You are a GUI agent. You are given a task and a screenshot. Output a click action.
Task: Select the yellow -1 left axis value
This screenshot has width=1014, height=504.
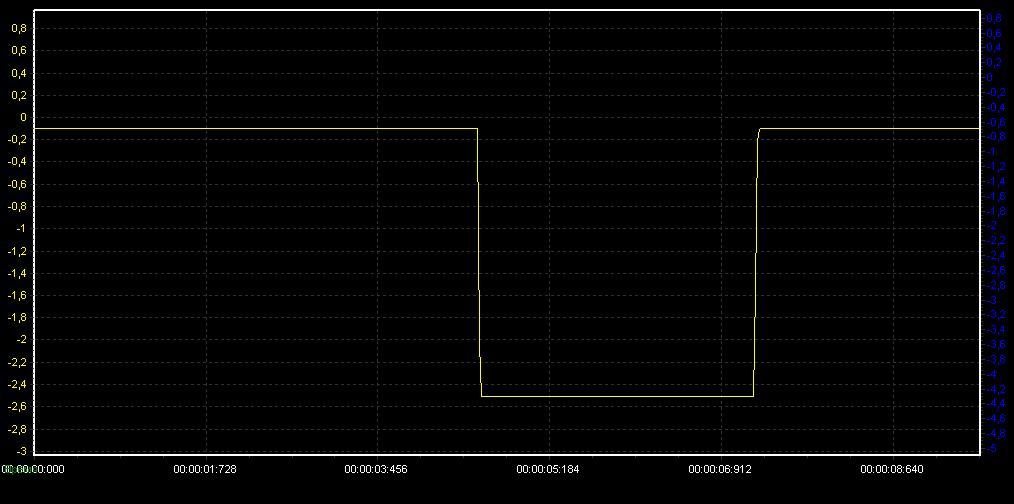coord(20,228)
